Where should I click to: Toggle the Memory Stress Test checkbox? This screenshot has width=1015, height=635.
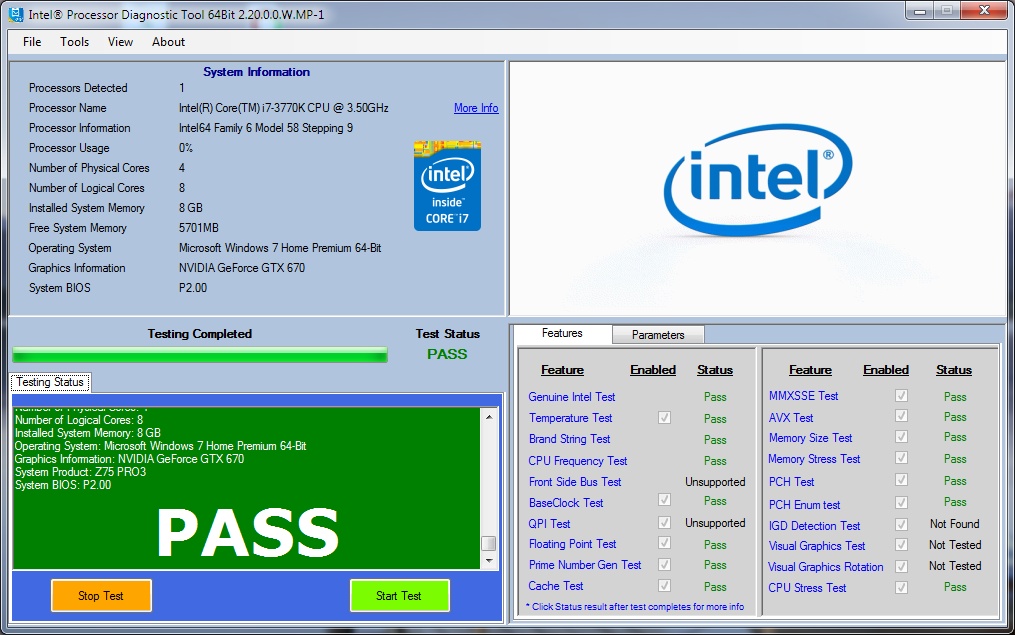[901, 458]
